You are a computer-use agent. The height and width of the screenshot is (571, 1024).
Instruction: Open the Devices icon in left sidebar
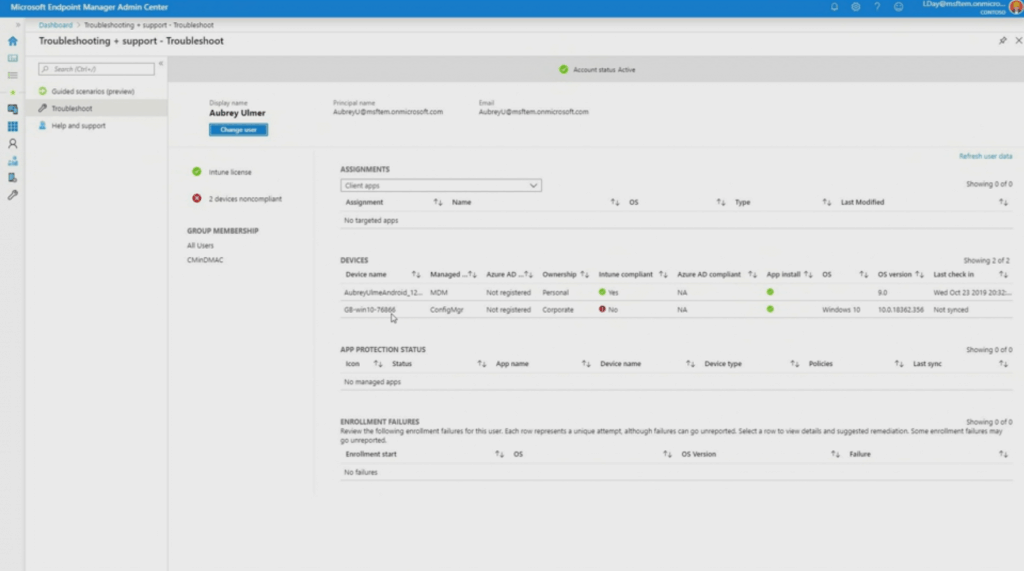point(12,109)
